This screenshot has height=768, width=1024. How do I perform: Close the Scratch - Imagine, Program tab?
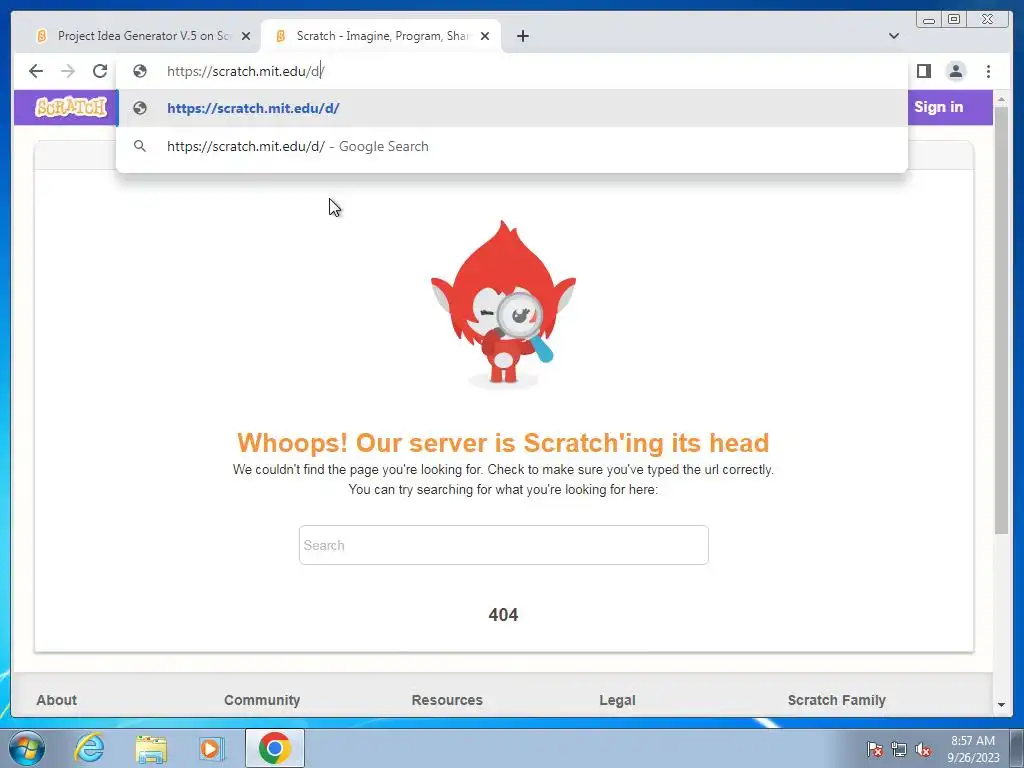(x=485, y=36)
